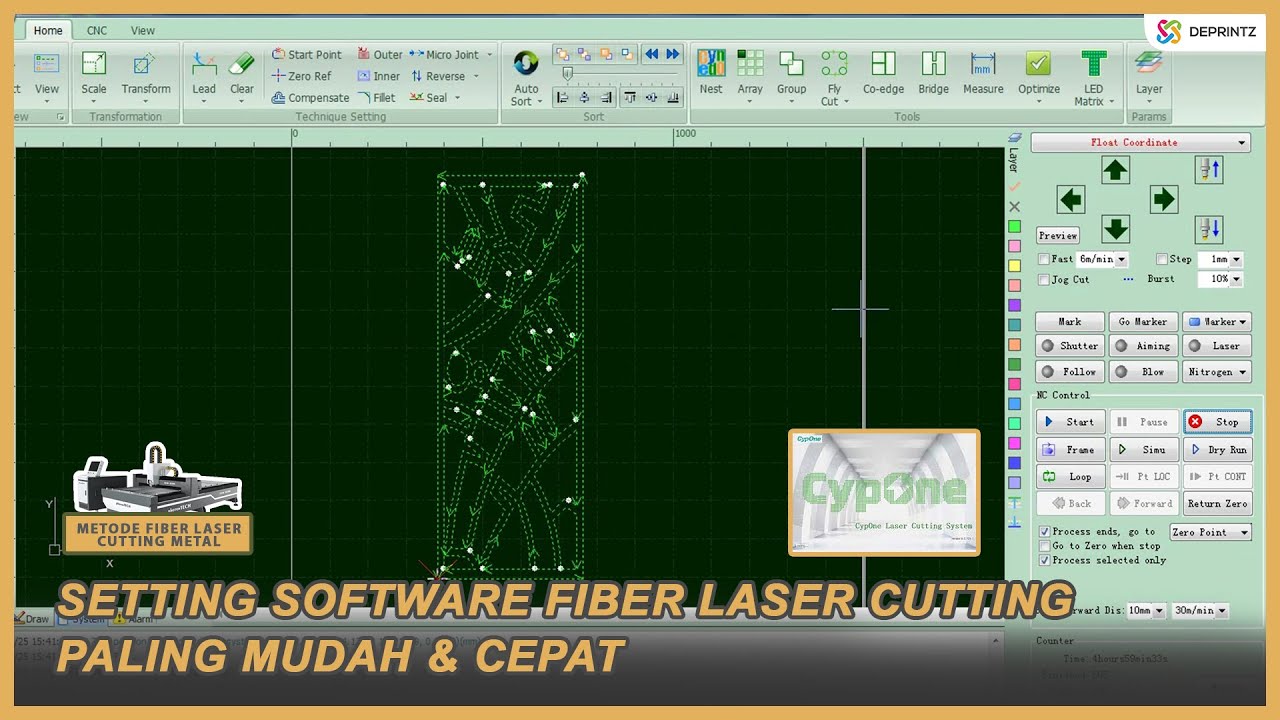
Task: Check Go to Zero when stop
Action: tap(1044, 546)
